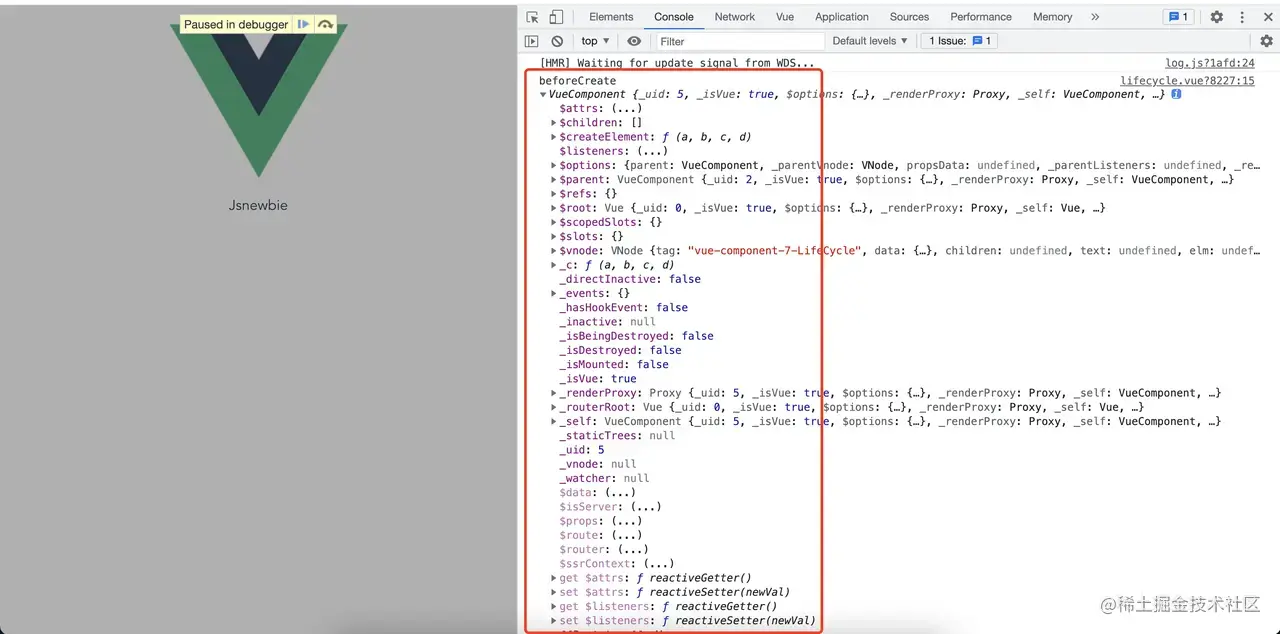
Task: Go to the Performance tab
Action: tap(981, 17)
